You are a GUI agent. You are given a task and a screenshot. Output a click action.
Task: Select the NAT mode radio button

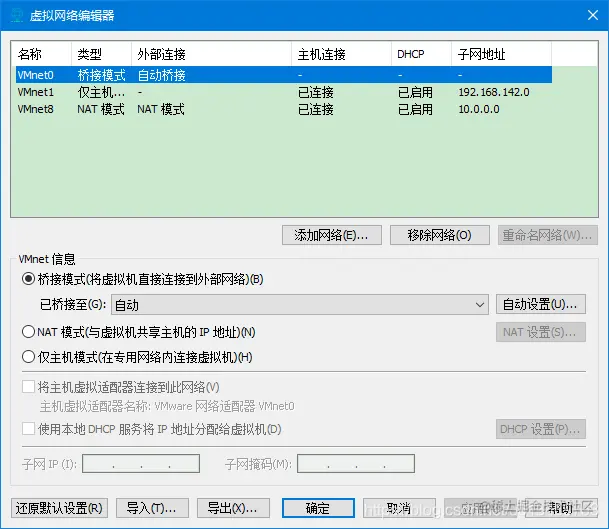(28, 332)
